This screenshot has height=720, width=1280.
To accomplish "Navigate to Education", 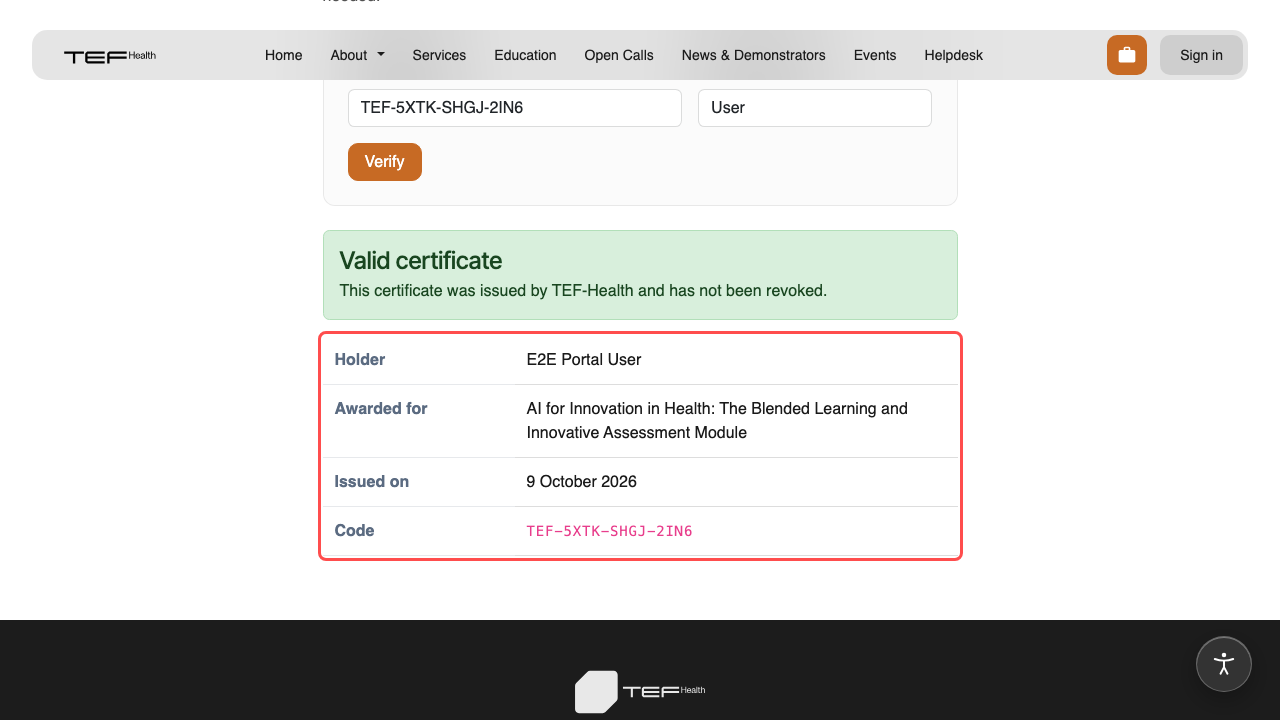I will (x=525, y=55).
